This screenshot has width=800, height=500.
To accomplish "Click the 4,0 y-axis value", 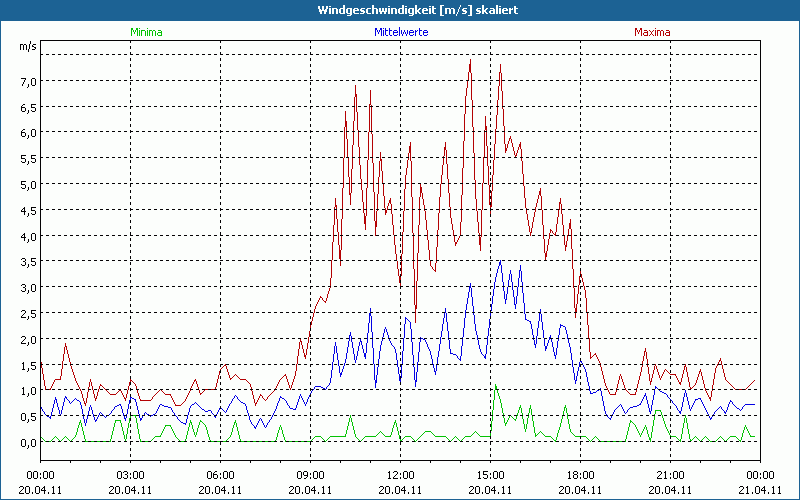I will pyautogui.click(x=29, y=236).
